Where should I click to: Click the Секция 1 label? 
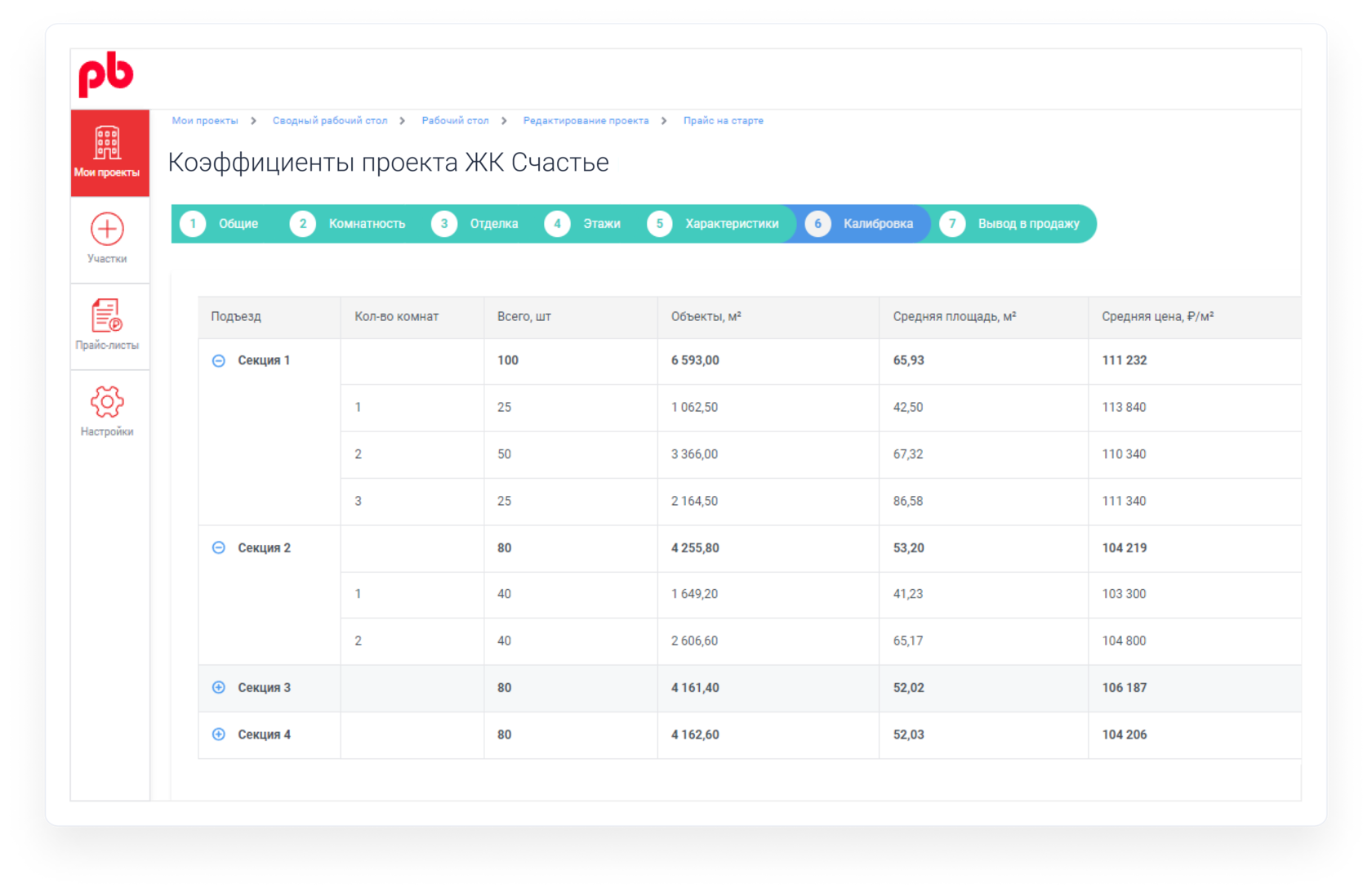pos(264,360)
